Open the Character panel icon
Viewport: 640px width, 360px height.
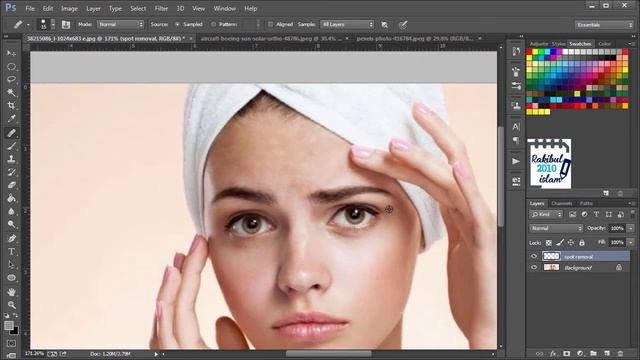516,127
